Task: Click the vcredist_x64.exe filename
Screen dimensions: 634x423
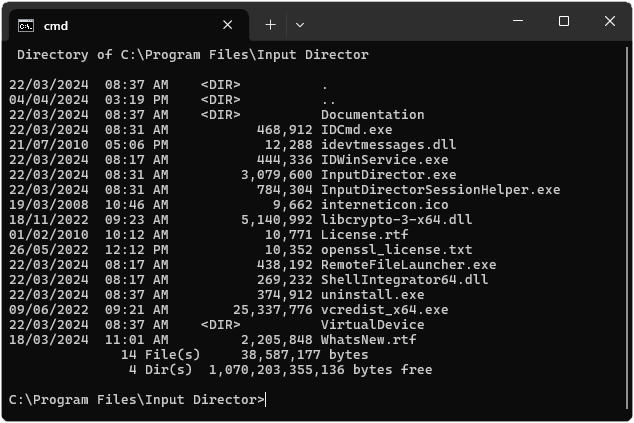Action: pos(384,310)
